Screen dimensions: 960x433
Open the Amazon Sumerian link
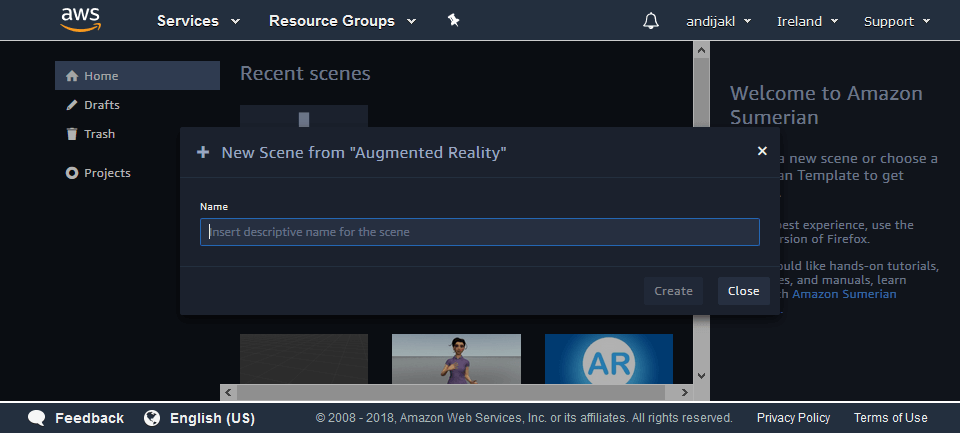click(x=844, y=294)
